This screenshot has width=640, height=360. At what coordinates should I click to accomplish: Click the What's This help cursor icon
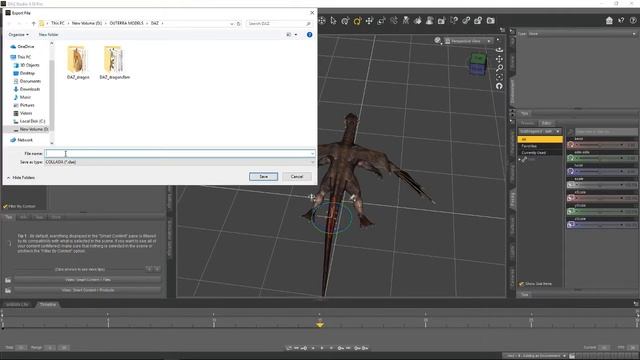(621, 20)
